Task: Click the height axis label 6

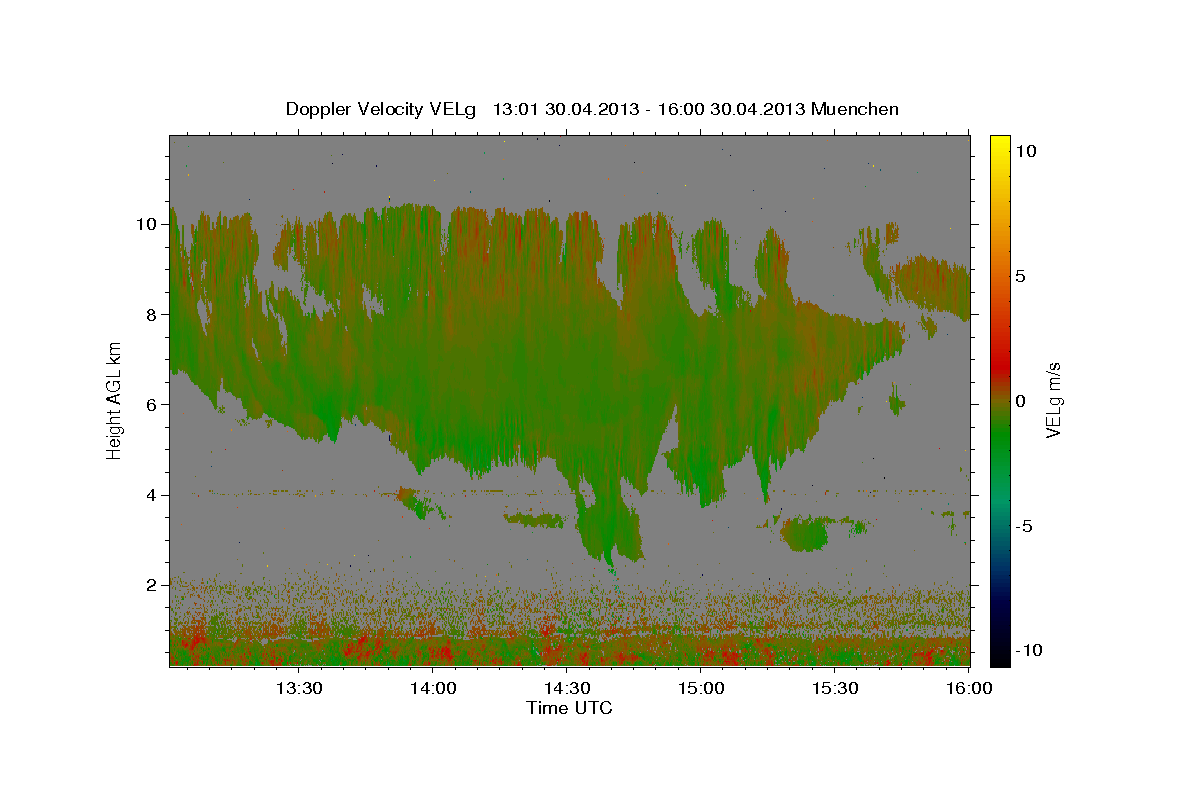Action: tap(153, 404)
